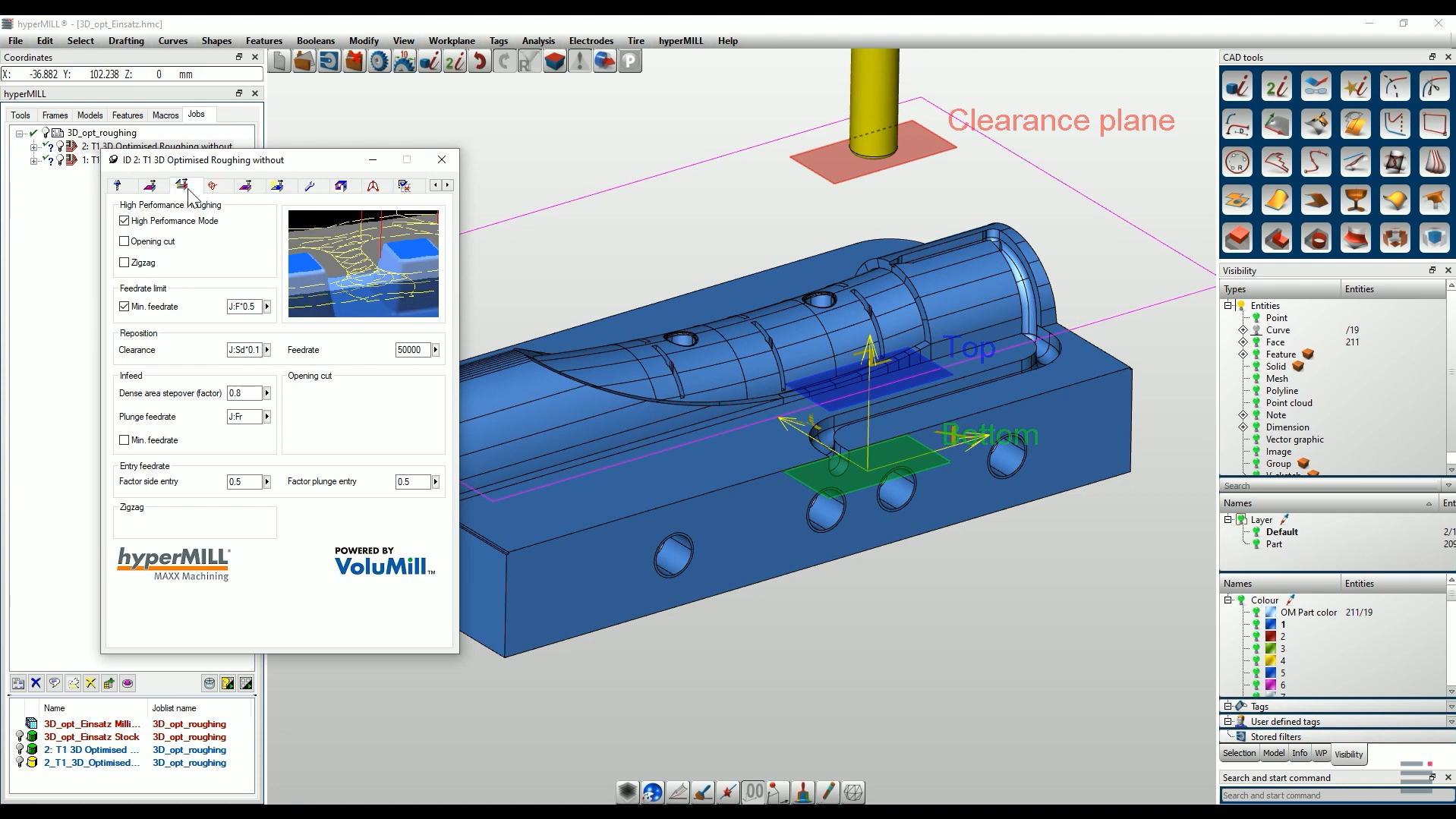Click the blue gear settings icon
The image size is (1456, 819).
[380, 61]
